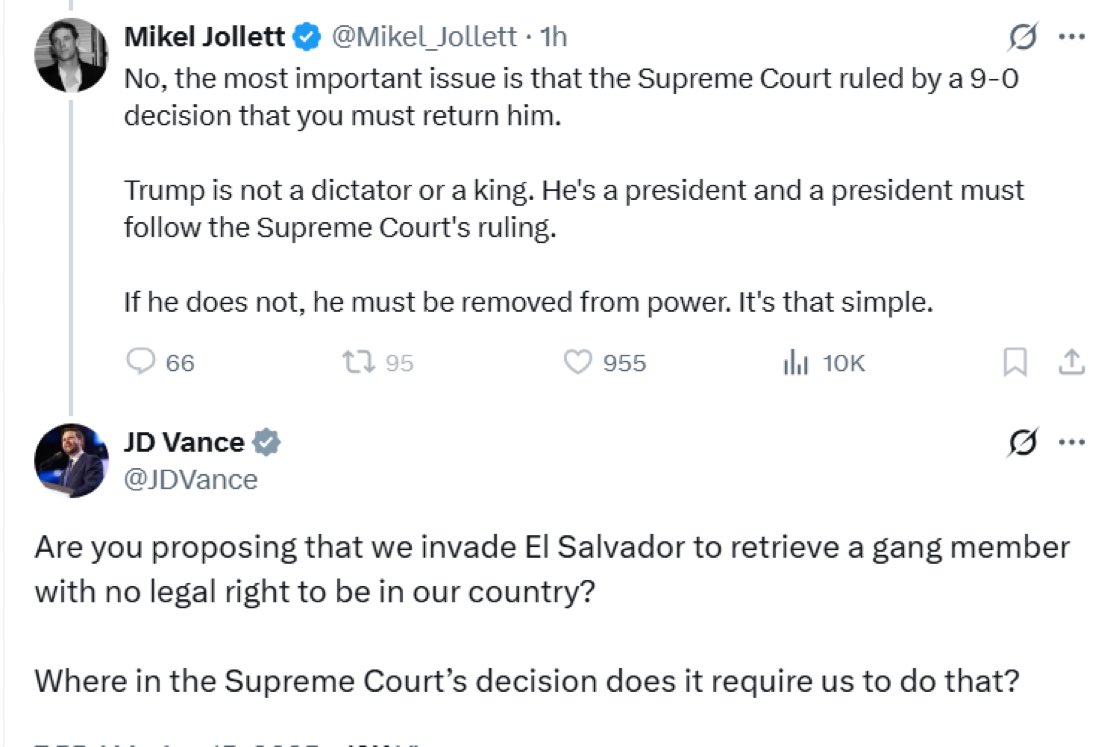Screen dimensions: 1116x747
Task: Click JD Vance's gray verified badge
Action: [266, 442]
